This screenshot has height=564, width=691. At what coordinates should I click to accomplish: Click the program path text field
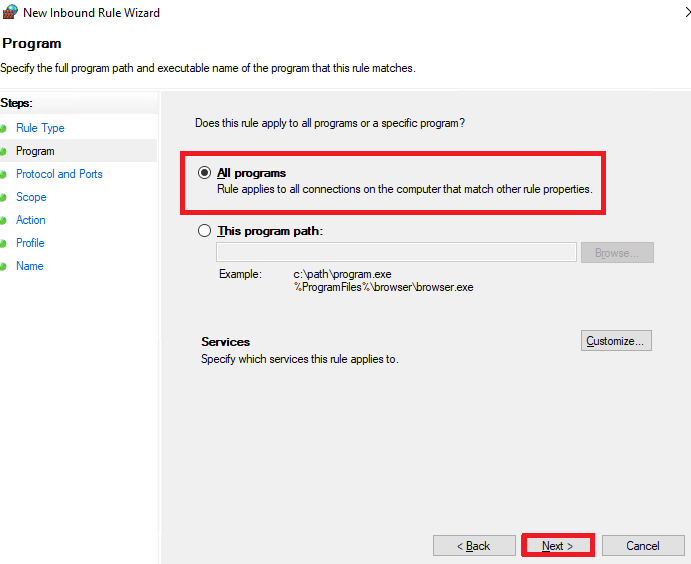tap(396, 252)
